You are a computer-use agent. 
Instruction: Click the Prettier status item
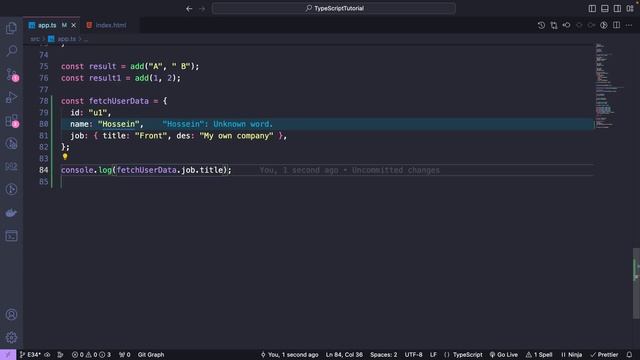point(604,355)
